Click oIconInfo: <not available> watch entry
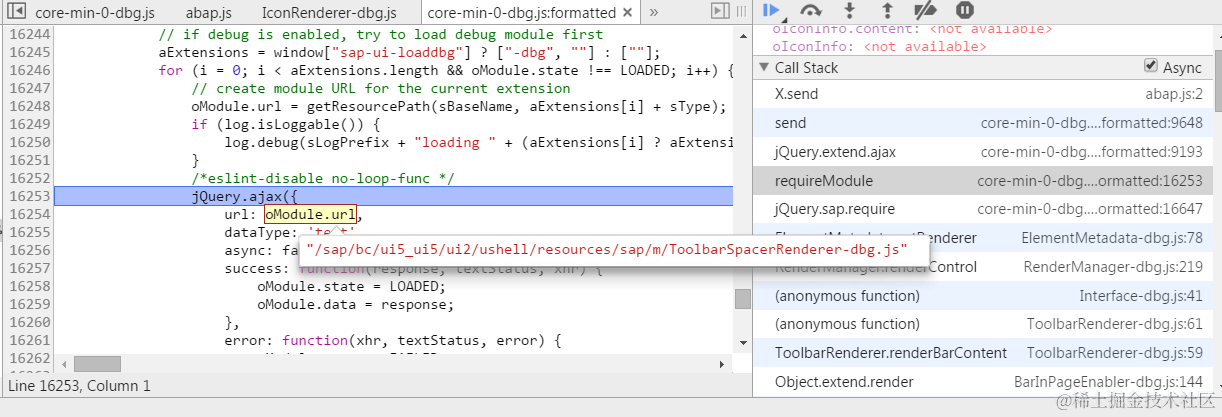The width and height of the screenshot is (1222, 417). pos(880,47)
